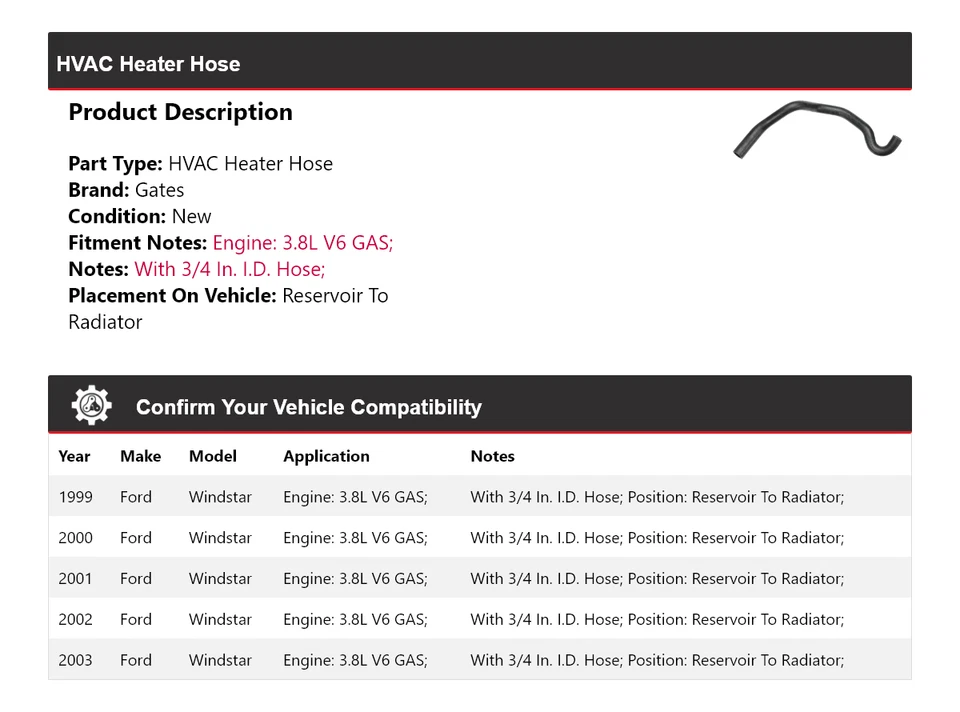The height and width of the screenshot is (712, 960).
Task: Click the Placement On Vehicle: Reservoir To text
Action: [228, 296]
